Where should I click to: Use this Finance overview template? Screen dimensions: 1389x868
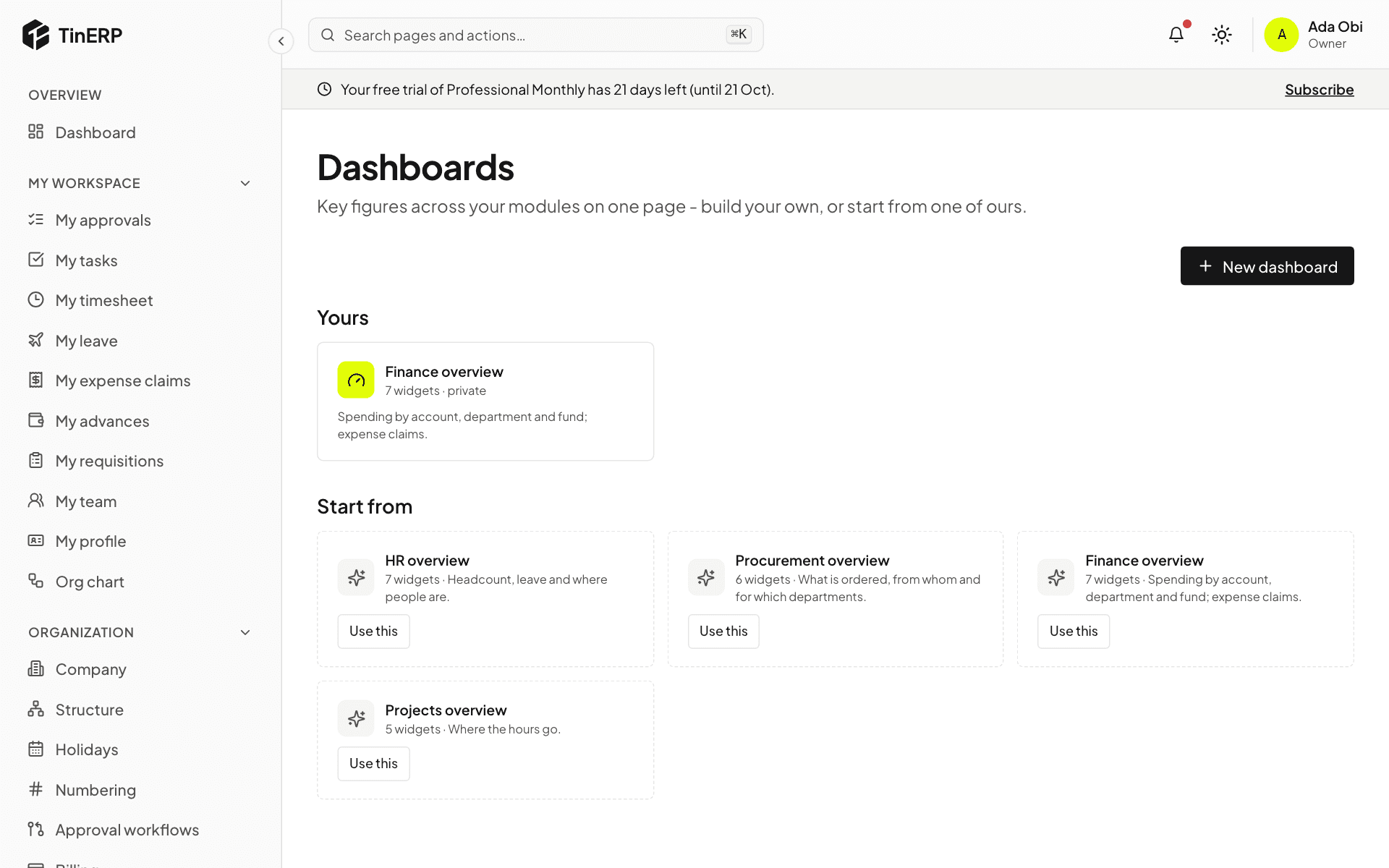click(x=1074, y=631)
